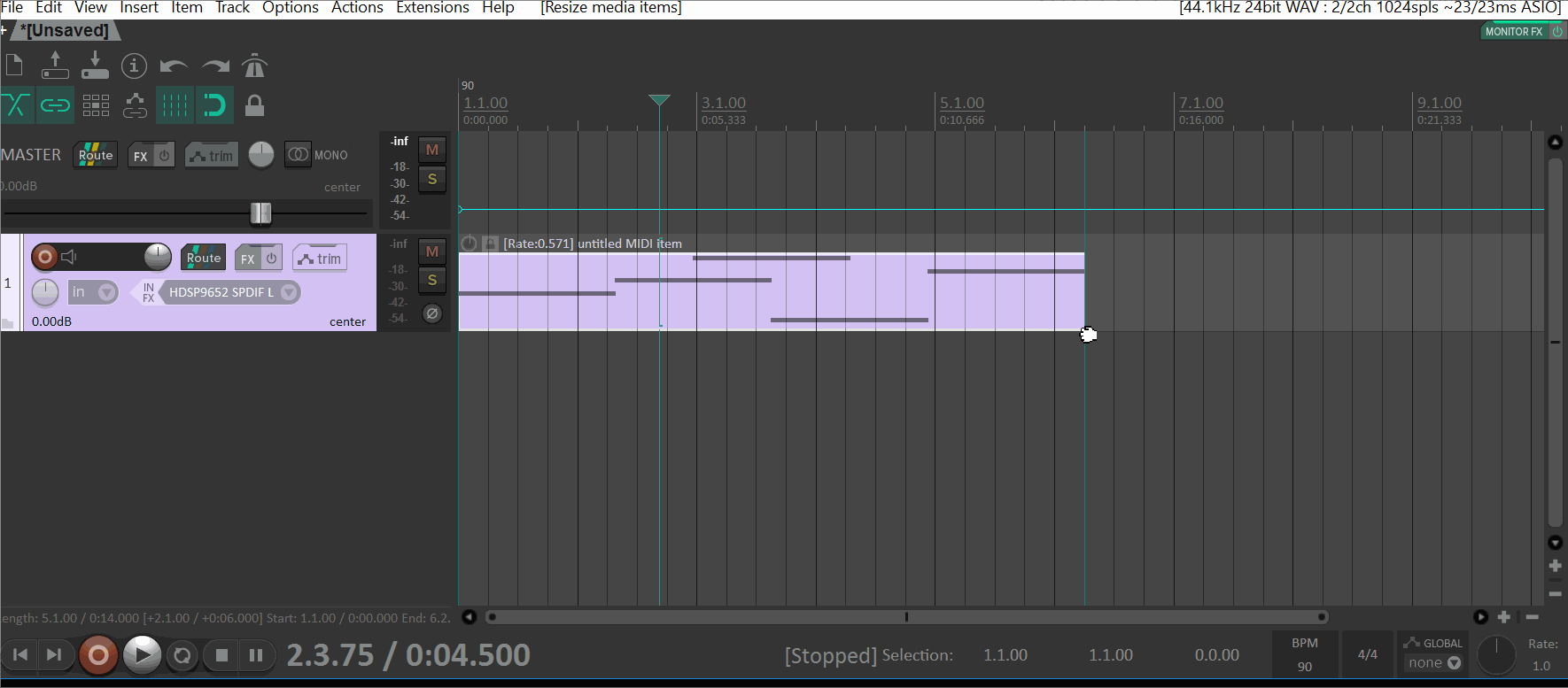Zoom out vertically with the minus button
Viewport: 1568px width, 688px height.
pos(1555,594)
